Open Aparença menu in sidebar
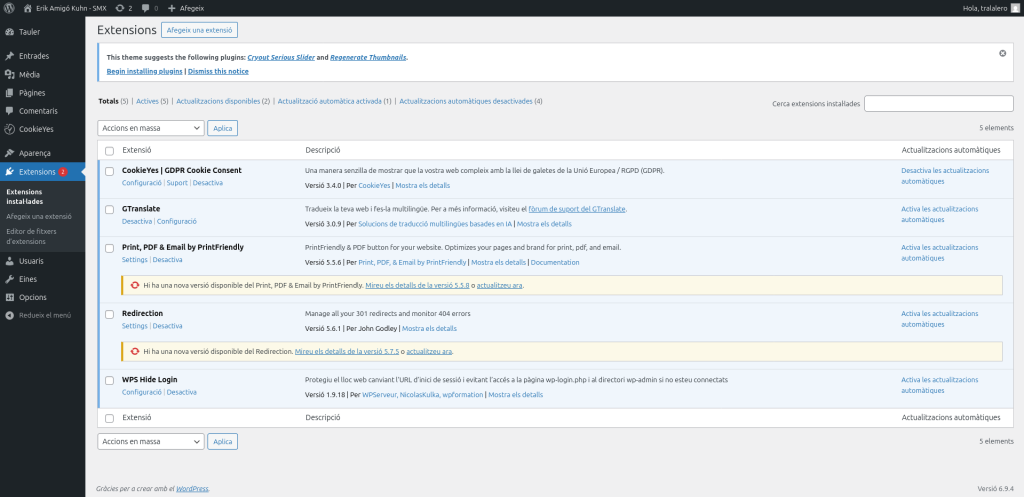This screenshot has height=497, width=1024. pyautogui.click(x=34, y=153)
